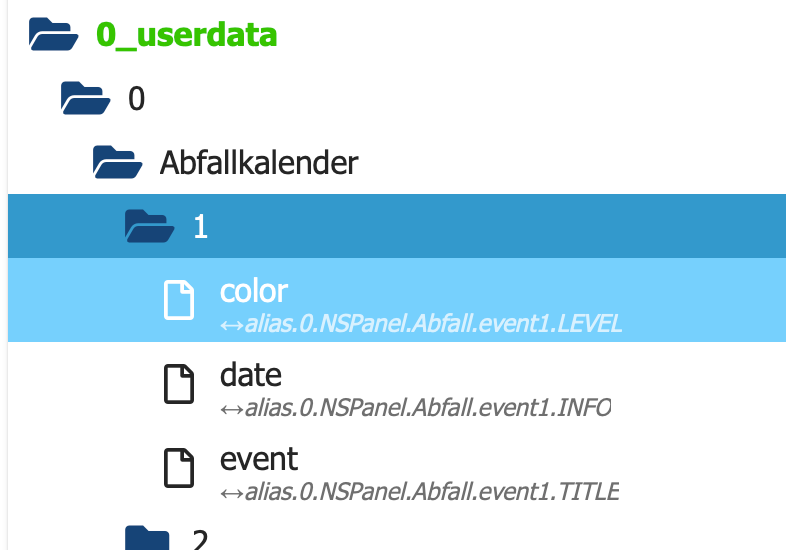Image resolution: width=786 pixels, height=550 pixels.
Task: Select the tree node labeled 0
Action: (137, 98)
